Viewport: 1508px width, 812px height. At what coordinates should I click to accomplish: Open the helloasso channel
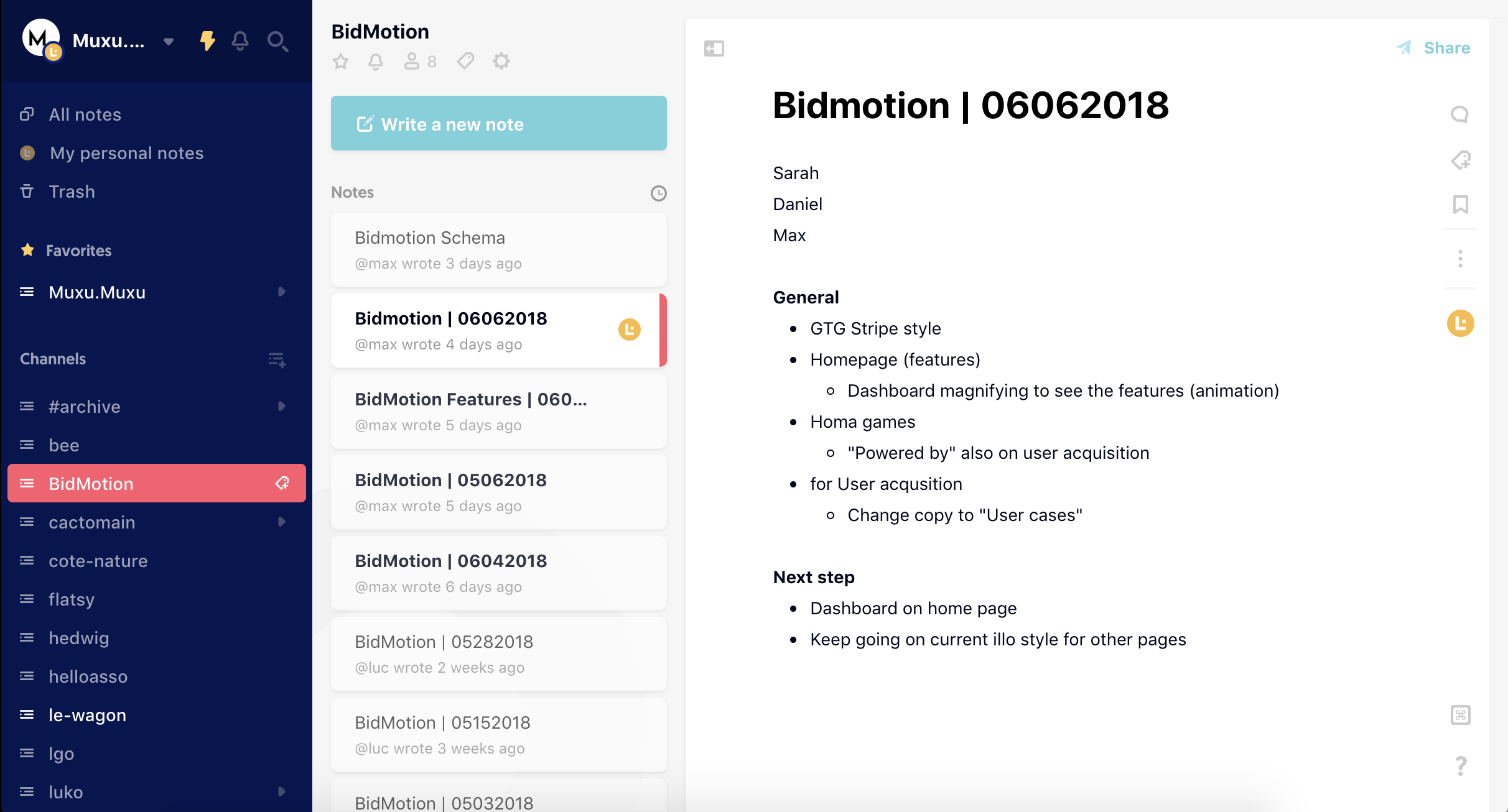coord(157,676)
